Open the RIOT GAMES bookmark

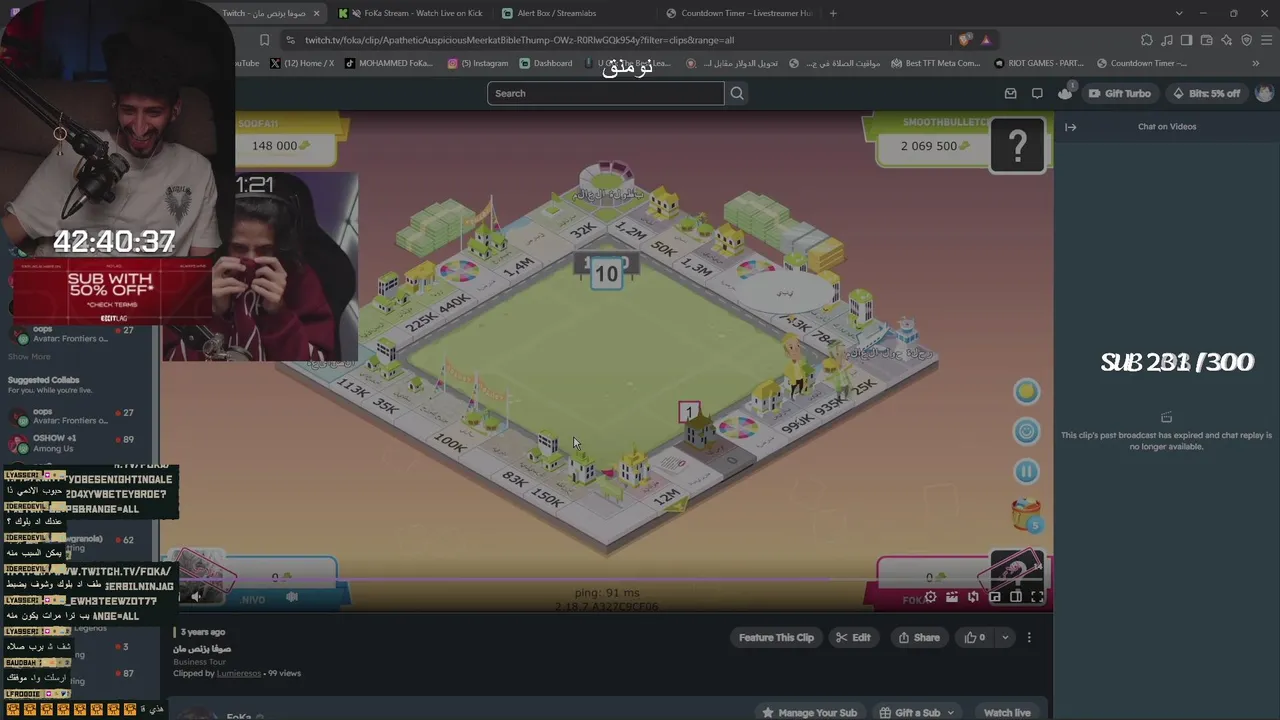tap(1040, 63)
